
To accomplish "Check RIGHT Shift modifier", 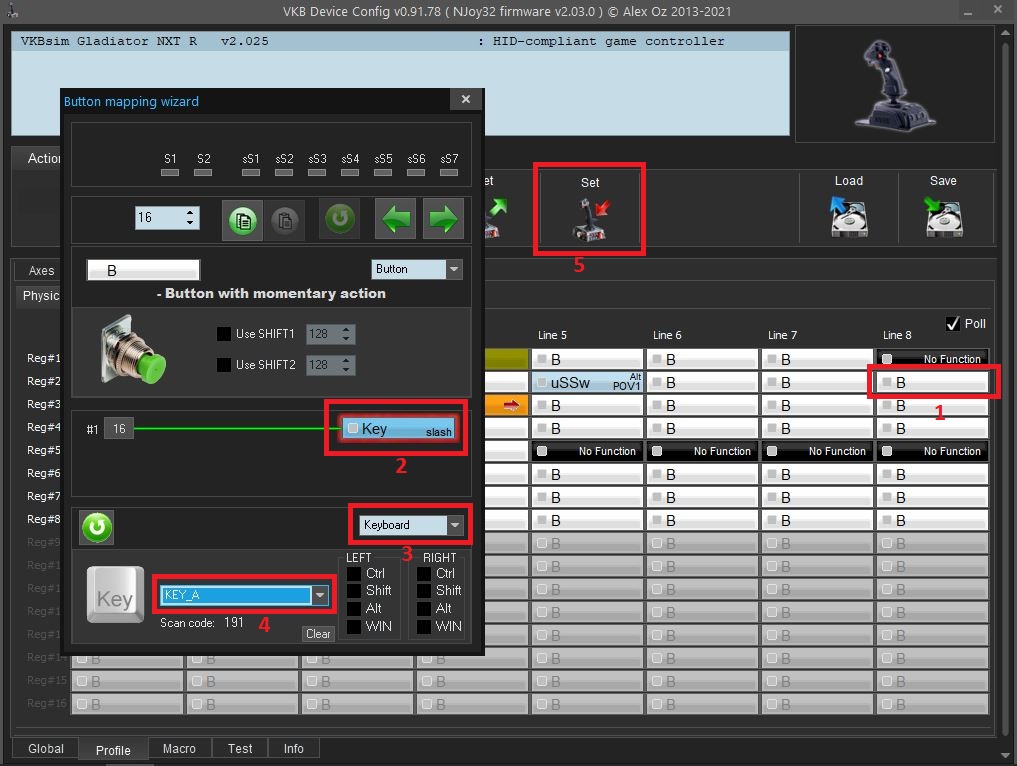I will click(x=424, y=590).
